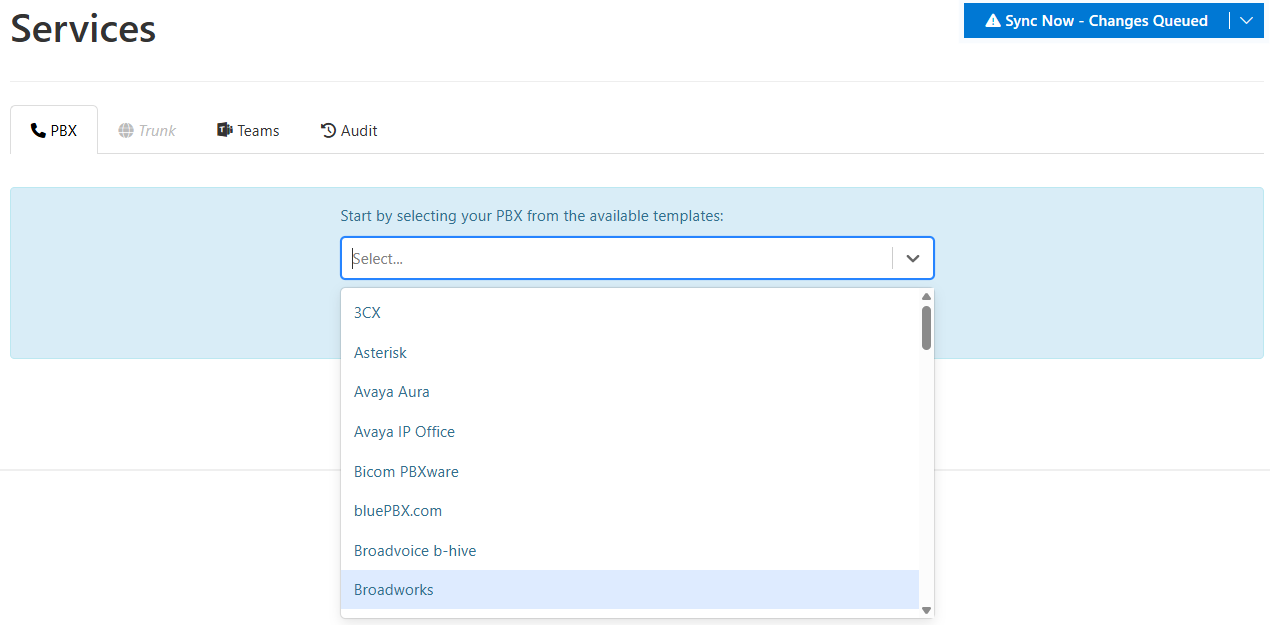Screen dimensions: 1270x625
Task: Select the highlighted Broadworks option
Action: click(630, 590)
